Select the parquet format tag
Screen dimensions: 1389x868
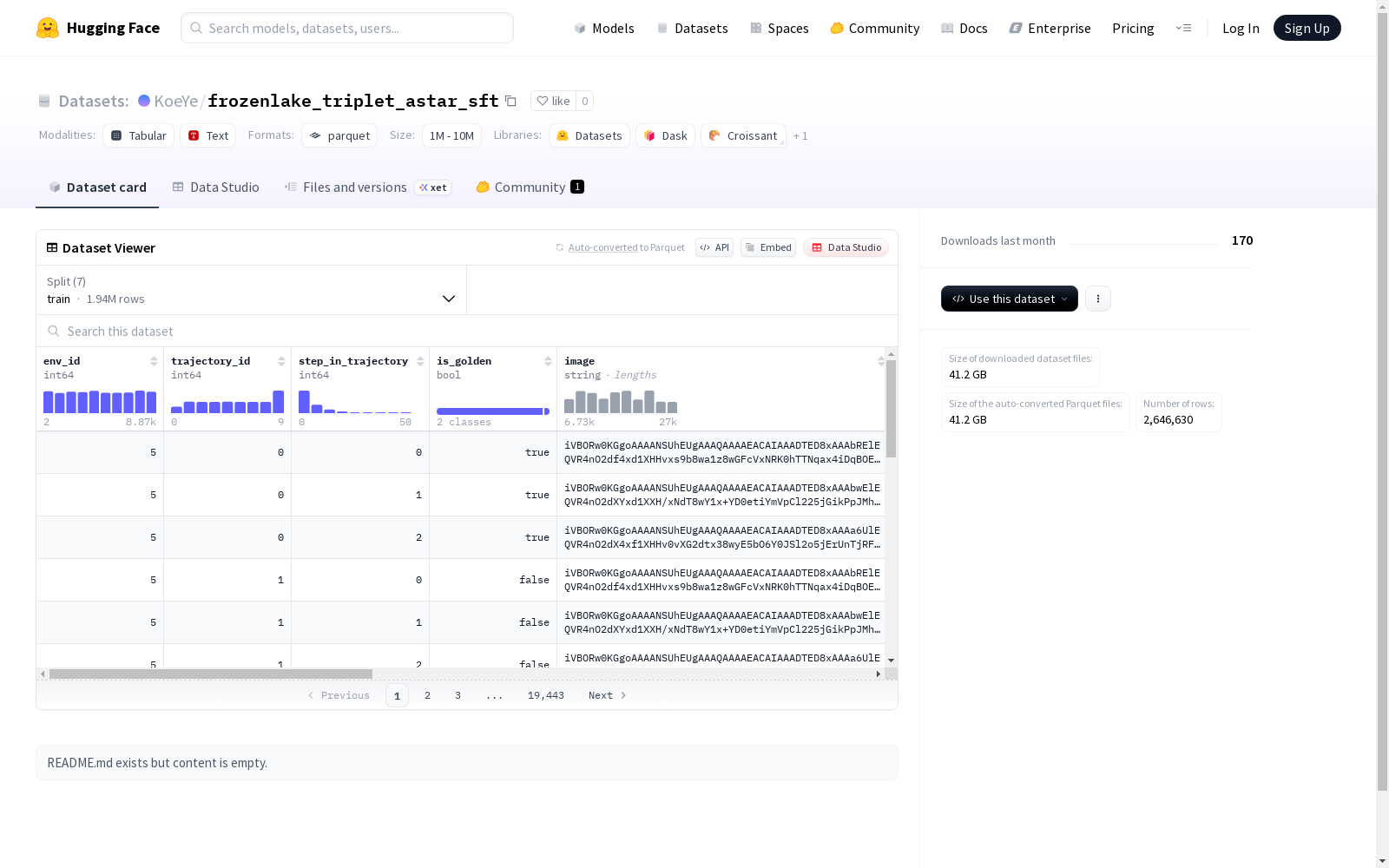tap(339, 135)
